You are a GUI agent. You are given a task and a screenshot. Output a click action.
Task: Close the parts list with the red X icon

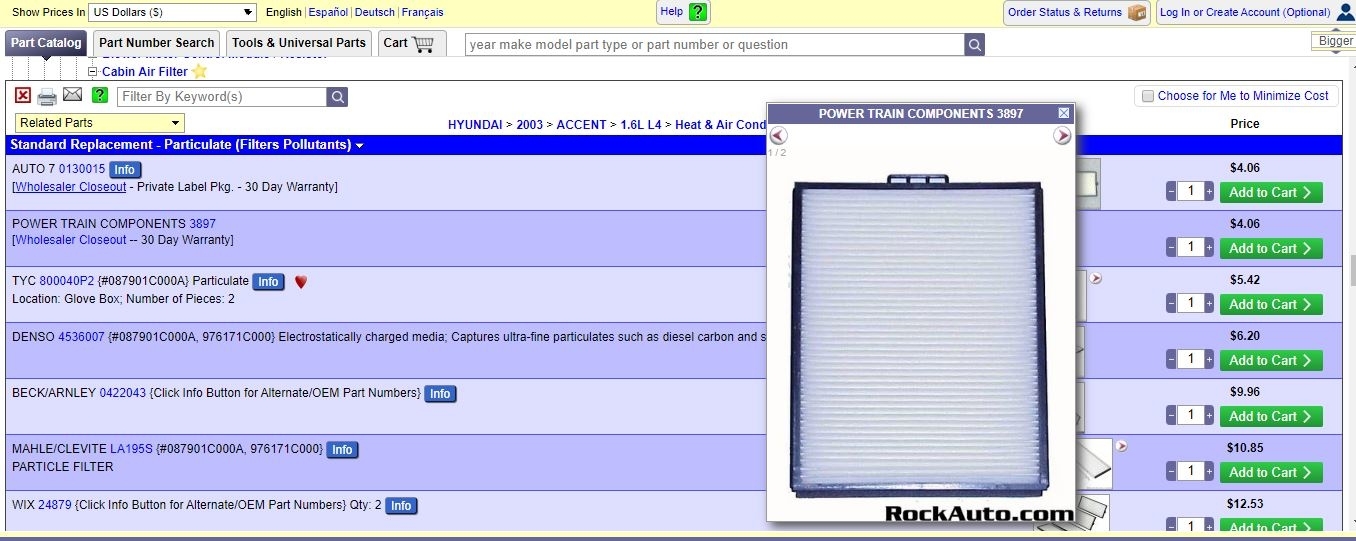(23, 95)
